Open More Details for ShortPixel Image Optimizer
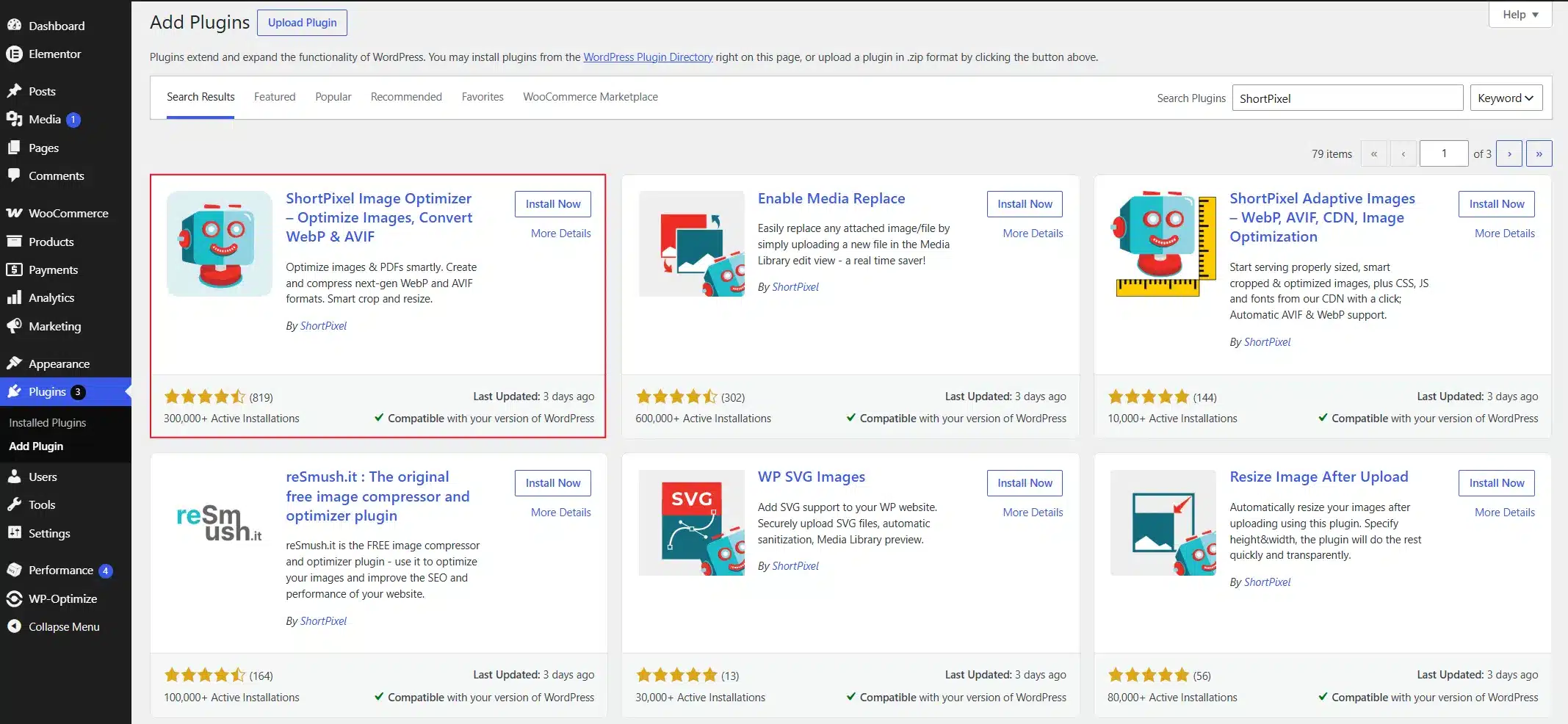 coord(561,234)
